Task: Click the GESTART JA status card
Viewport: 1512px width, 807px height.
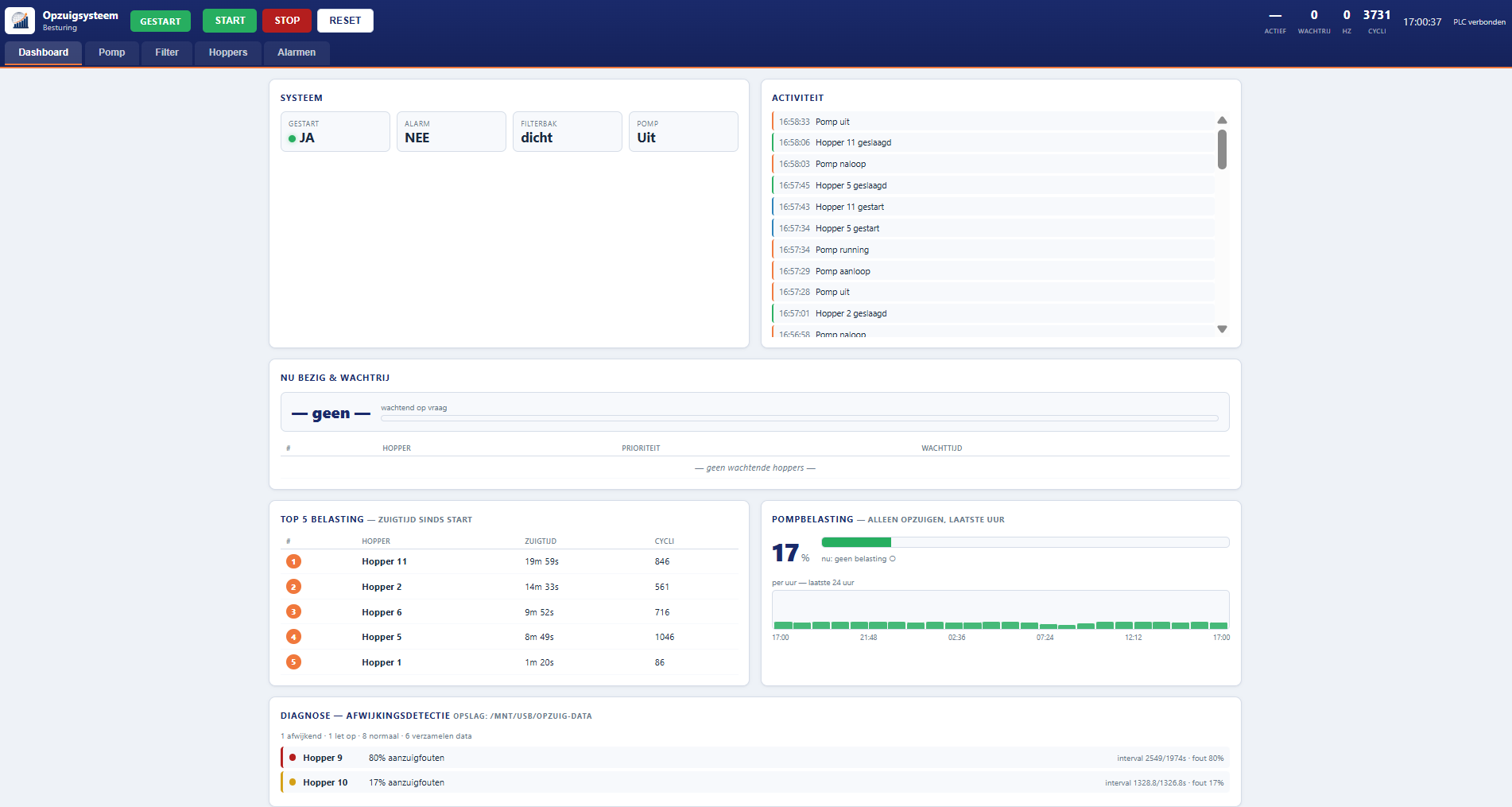Action: pyautogui.click(x=335, y=131)
